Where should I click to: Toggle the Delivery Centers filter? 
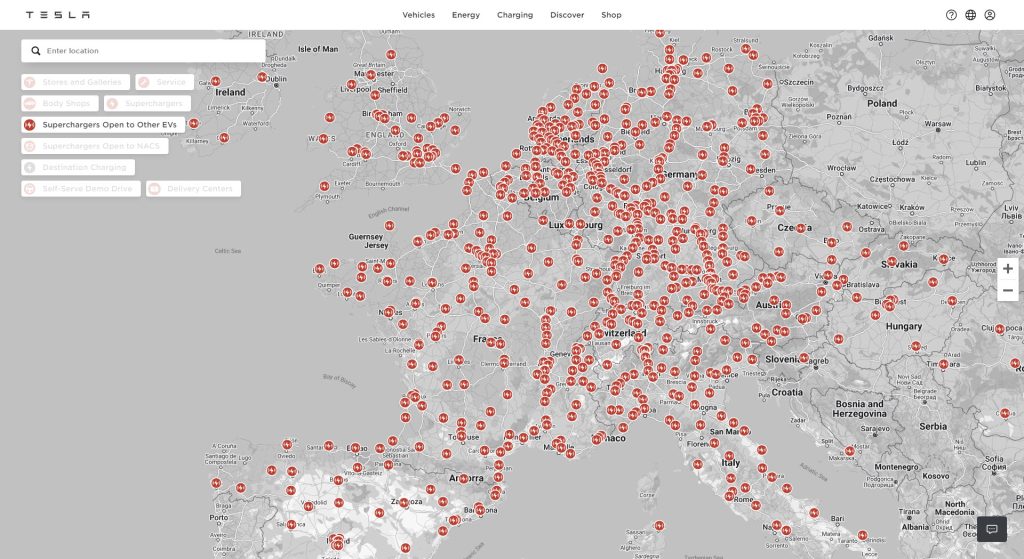tap(193, 188)
